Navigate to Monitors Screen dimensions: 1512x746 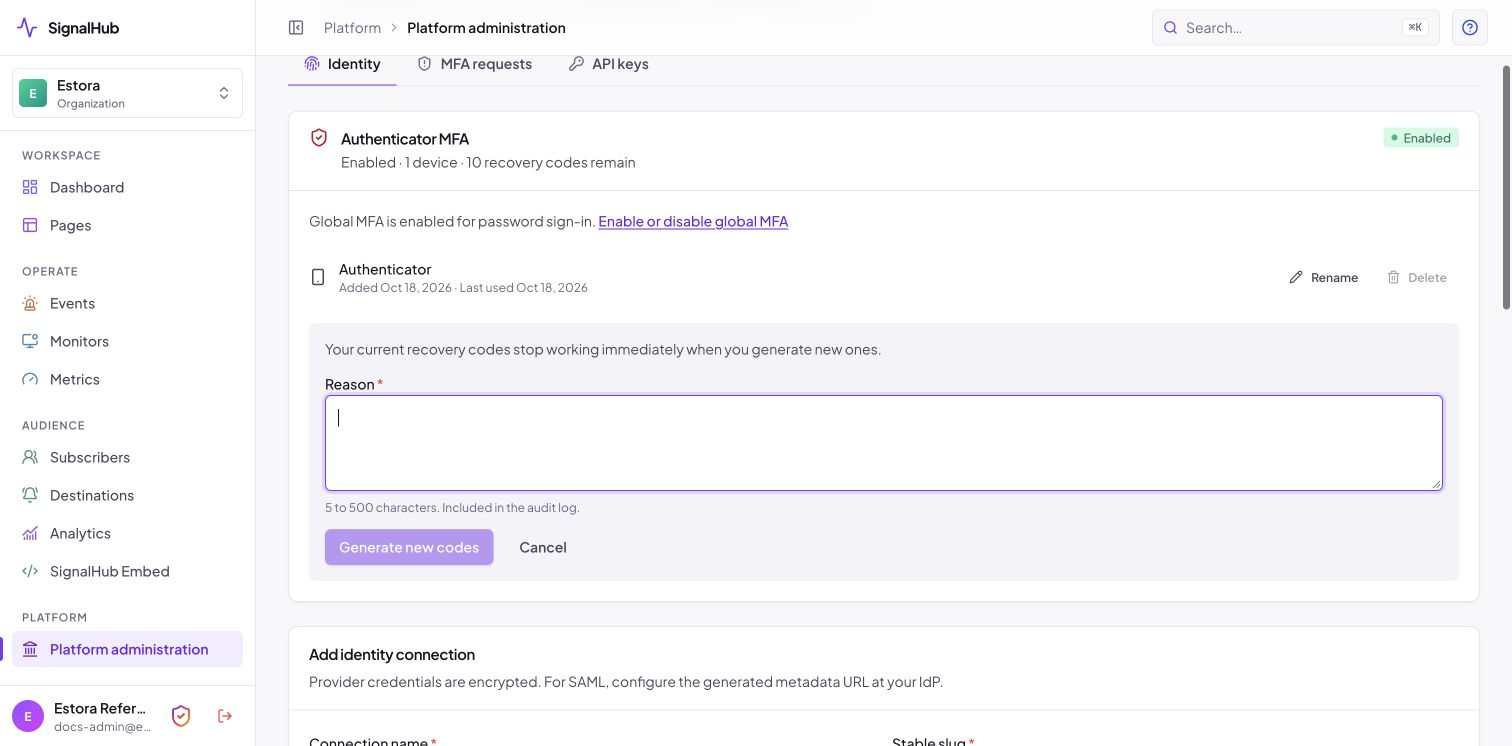pyautogui.click(x=127, y=341)
